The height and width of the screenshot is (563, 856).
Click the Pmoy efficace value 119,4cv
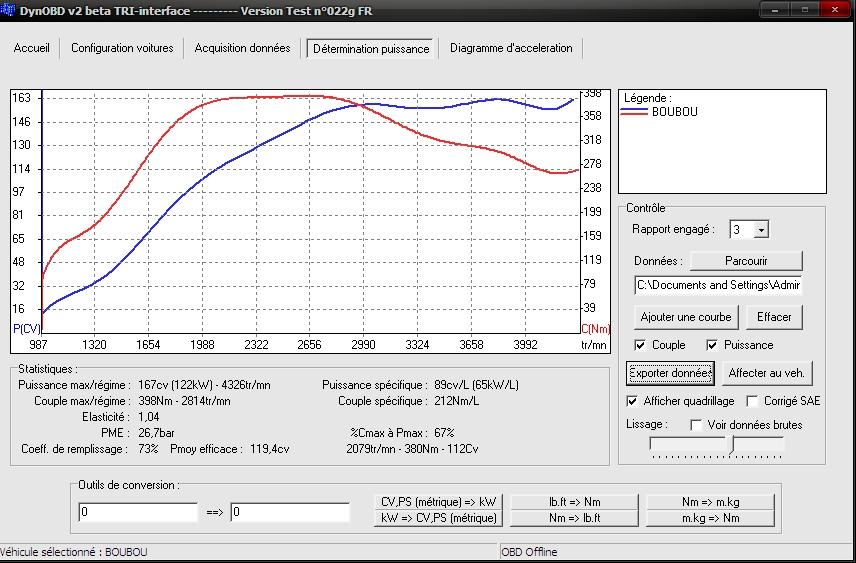click(x=270, y=449)
